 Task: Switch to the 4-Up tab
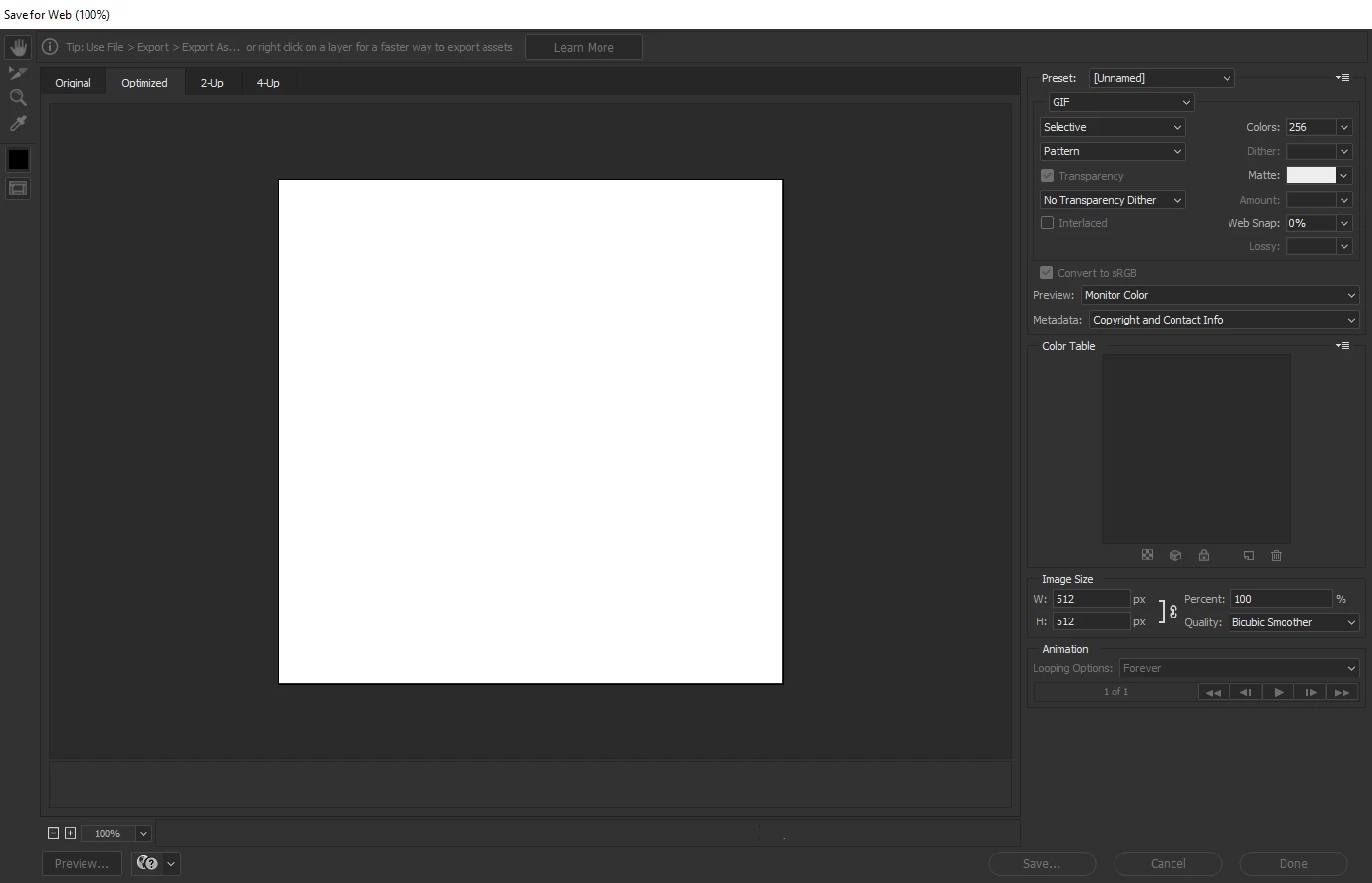click(268, 83)
